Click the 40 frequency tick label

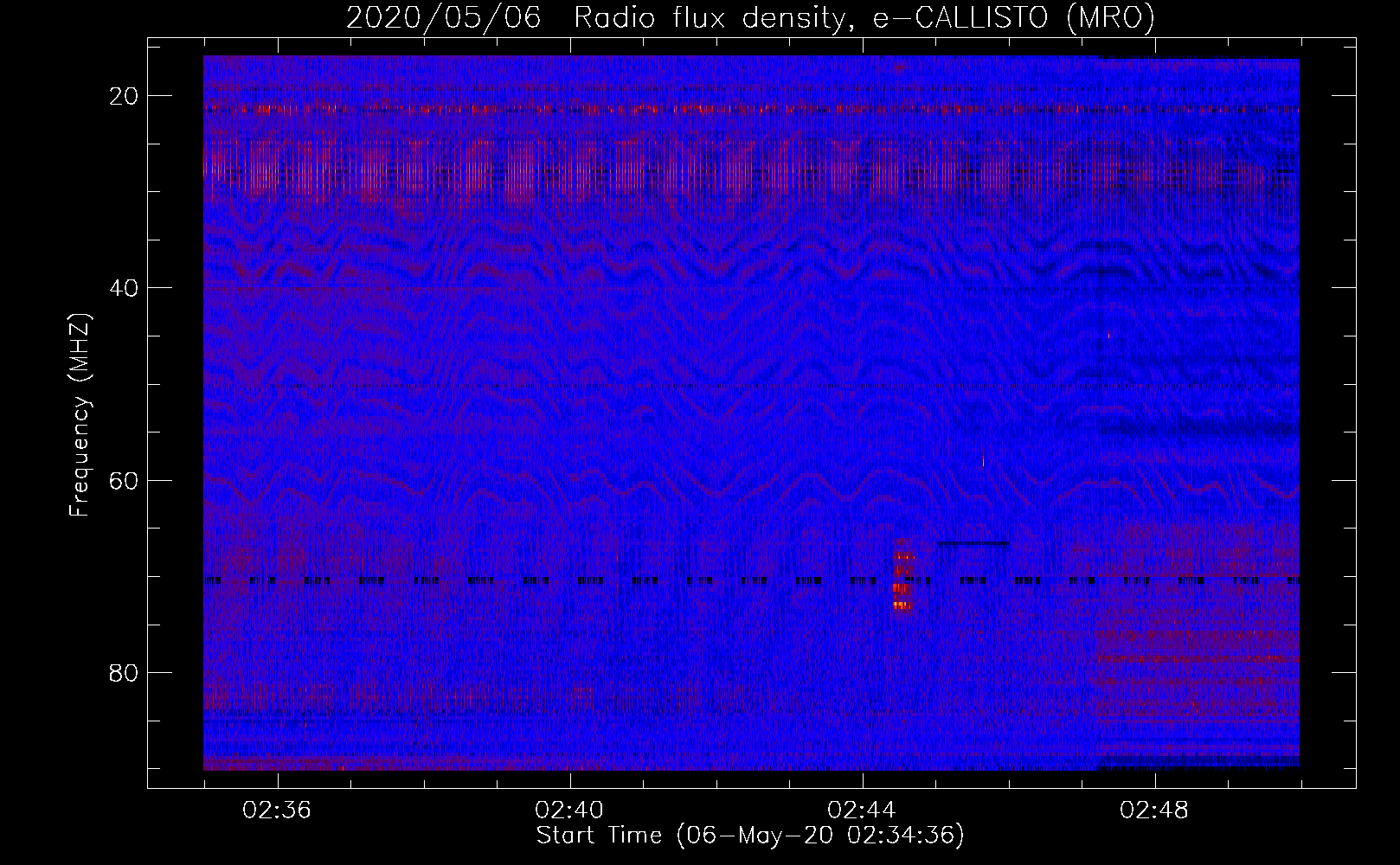[x=125, y=288]
